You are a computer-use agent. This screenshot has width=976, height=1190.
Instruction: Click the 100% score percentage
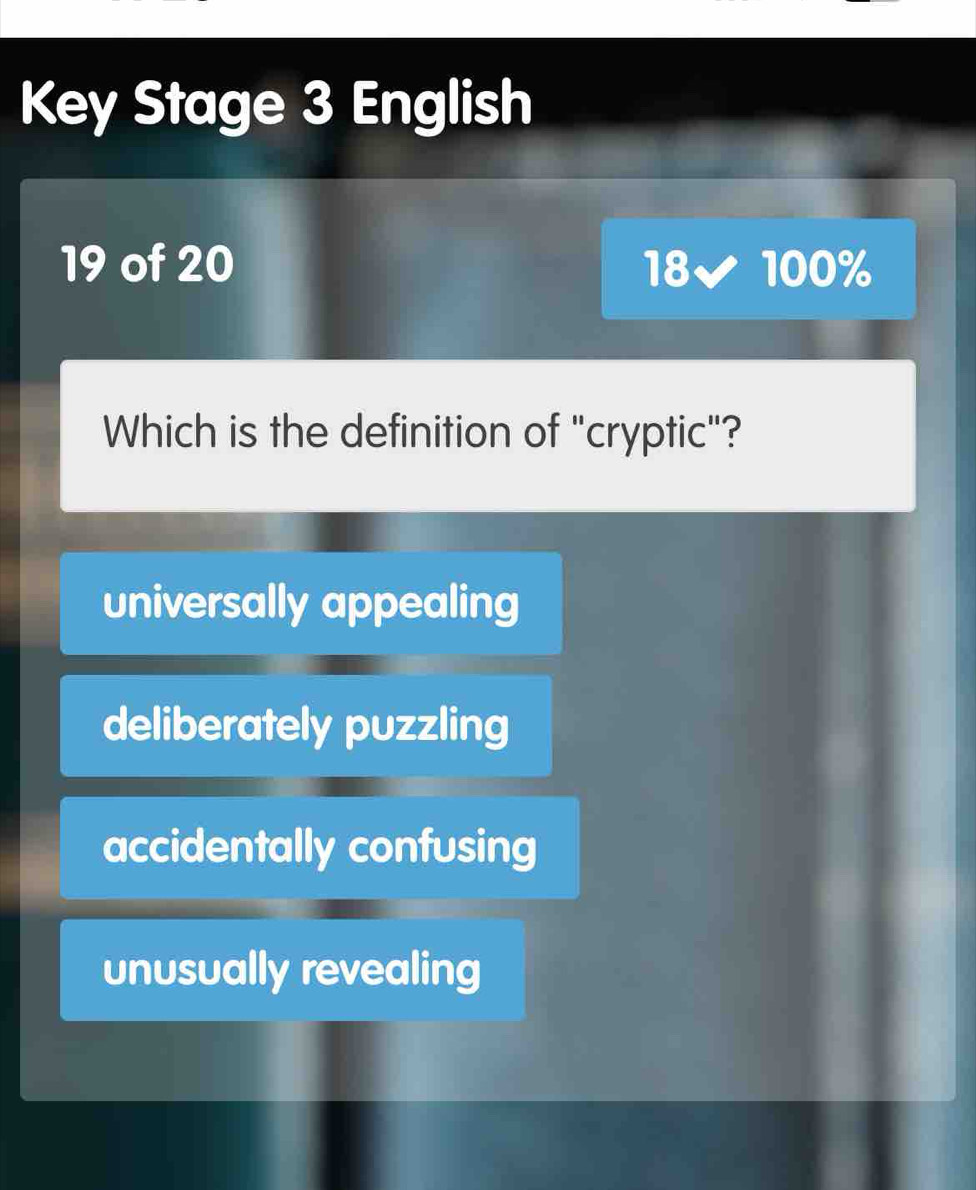click(x=816, y=269)
